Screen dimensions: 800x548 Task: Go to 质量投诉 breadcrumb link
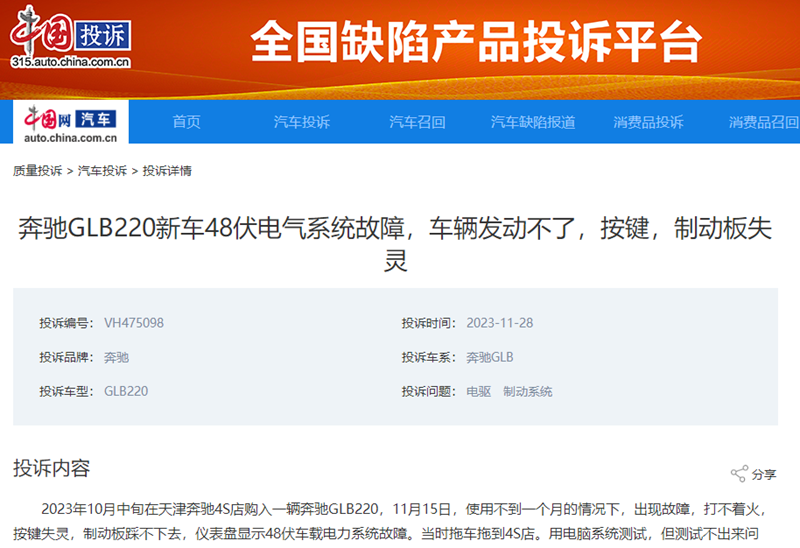point(38,171)
